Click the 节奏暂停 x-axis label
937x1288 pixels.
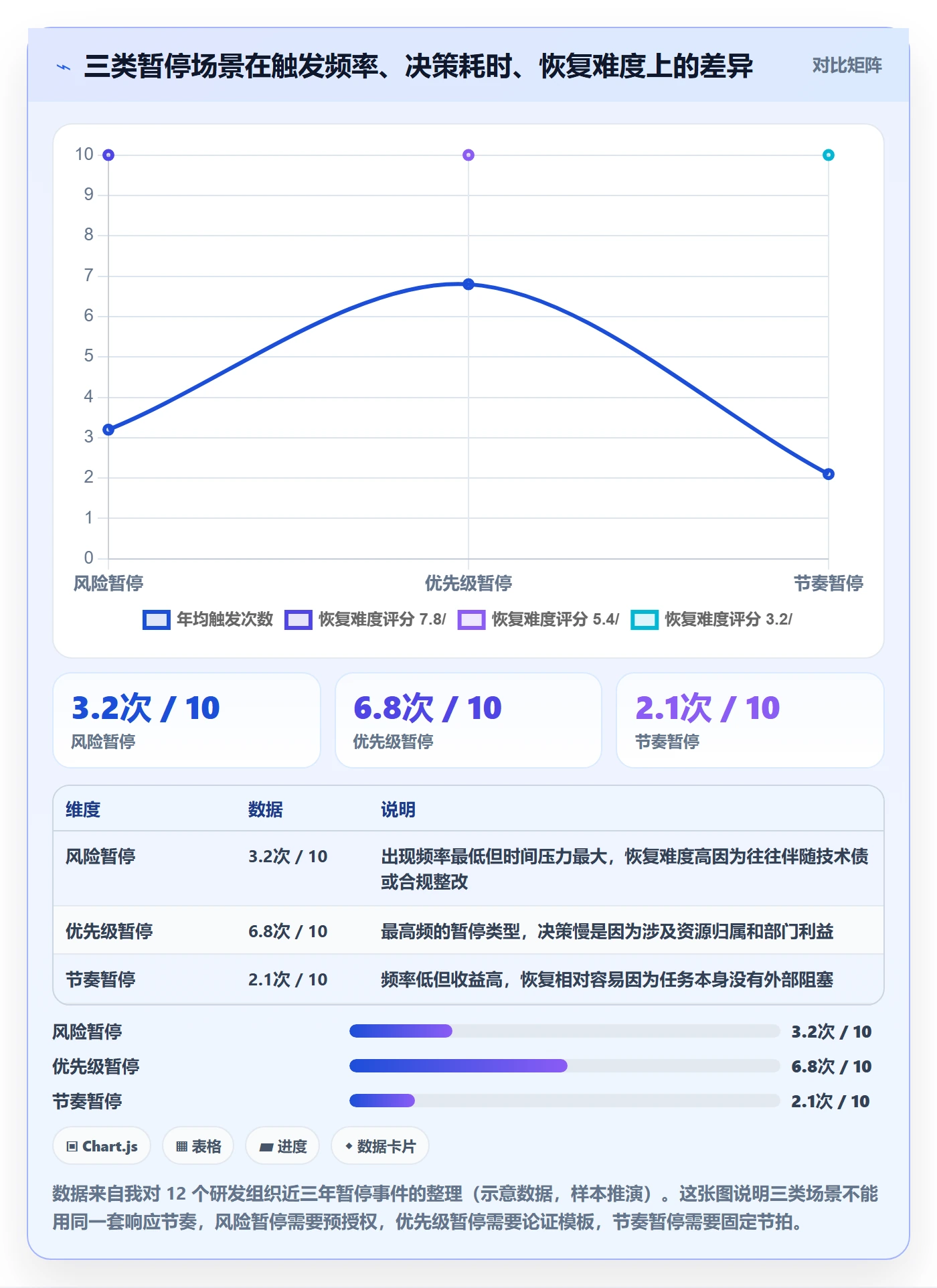click(829, 583)
